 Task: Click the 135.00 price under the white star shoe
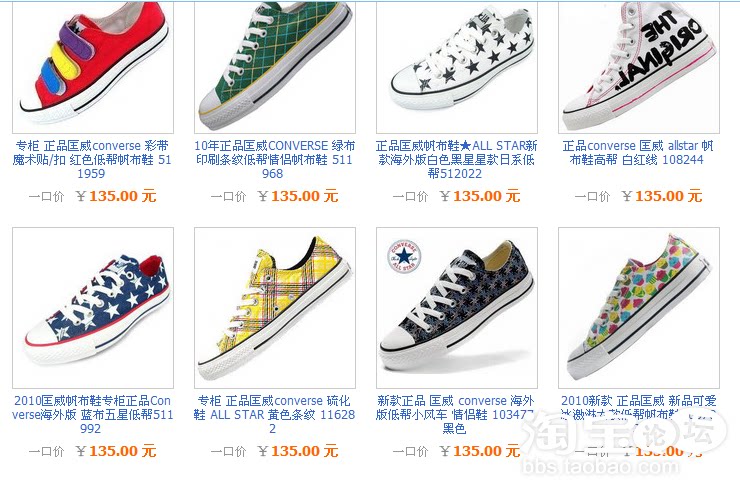tap(486, 196)
